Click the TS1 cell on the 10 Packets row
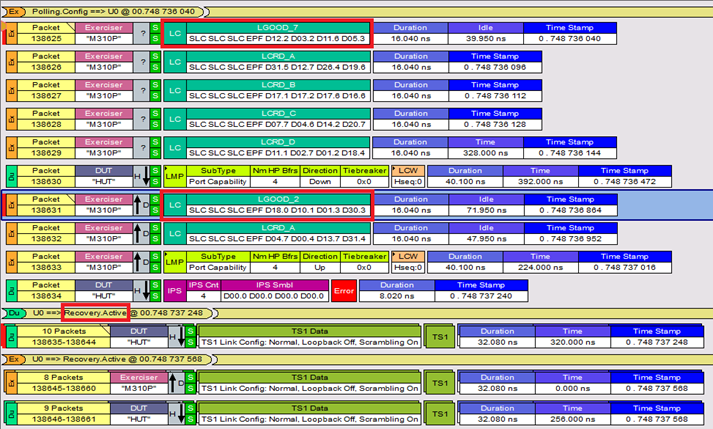Viewport: 713px width, 429px height. point(440,337)
